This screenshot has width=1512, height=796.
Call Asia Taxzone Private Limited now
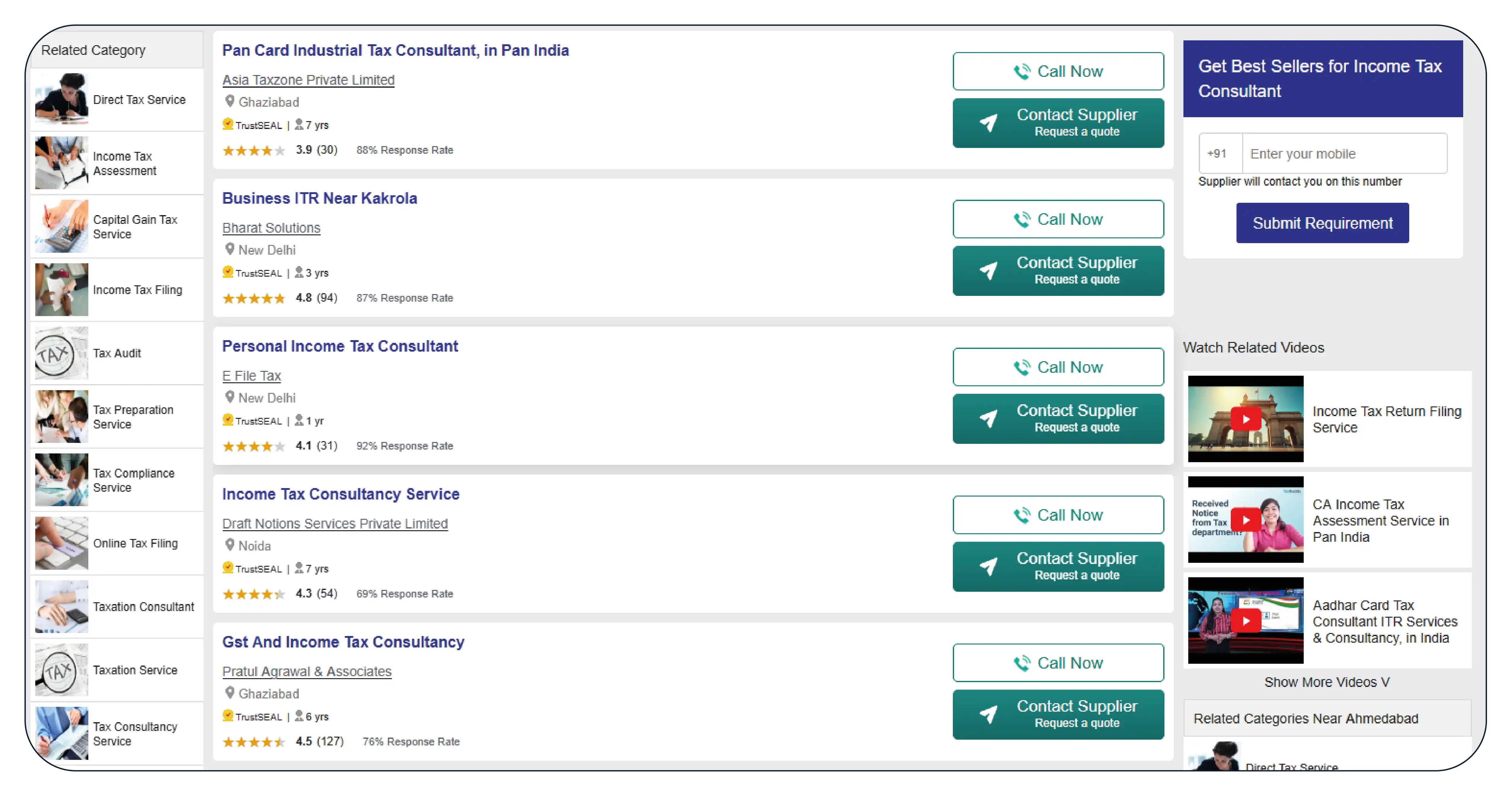[1058, 71]
